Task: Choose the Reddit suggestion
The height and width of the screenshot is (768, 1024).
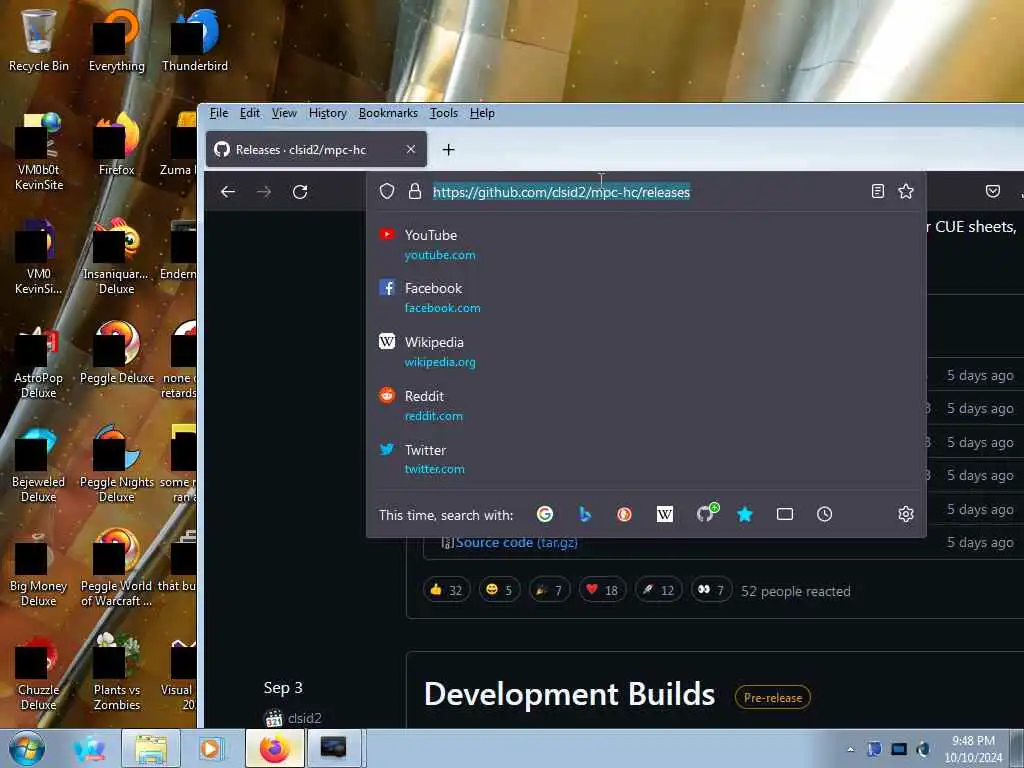Action: point(647,406)
